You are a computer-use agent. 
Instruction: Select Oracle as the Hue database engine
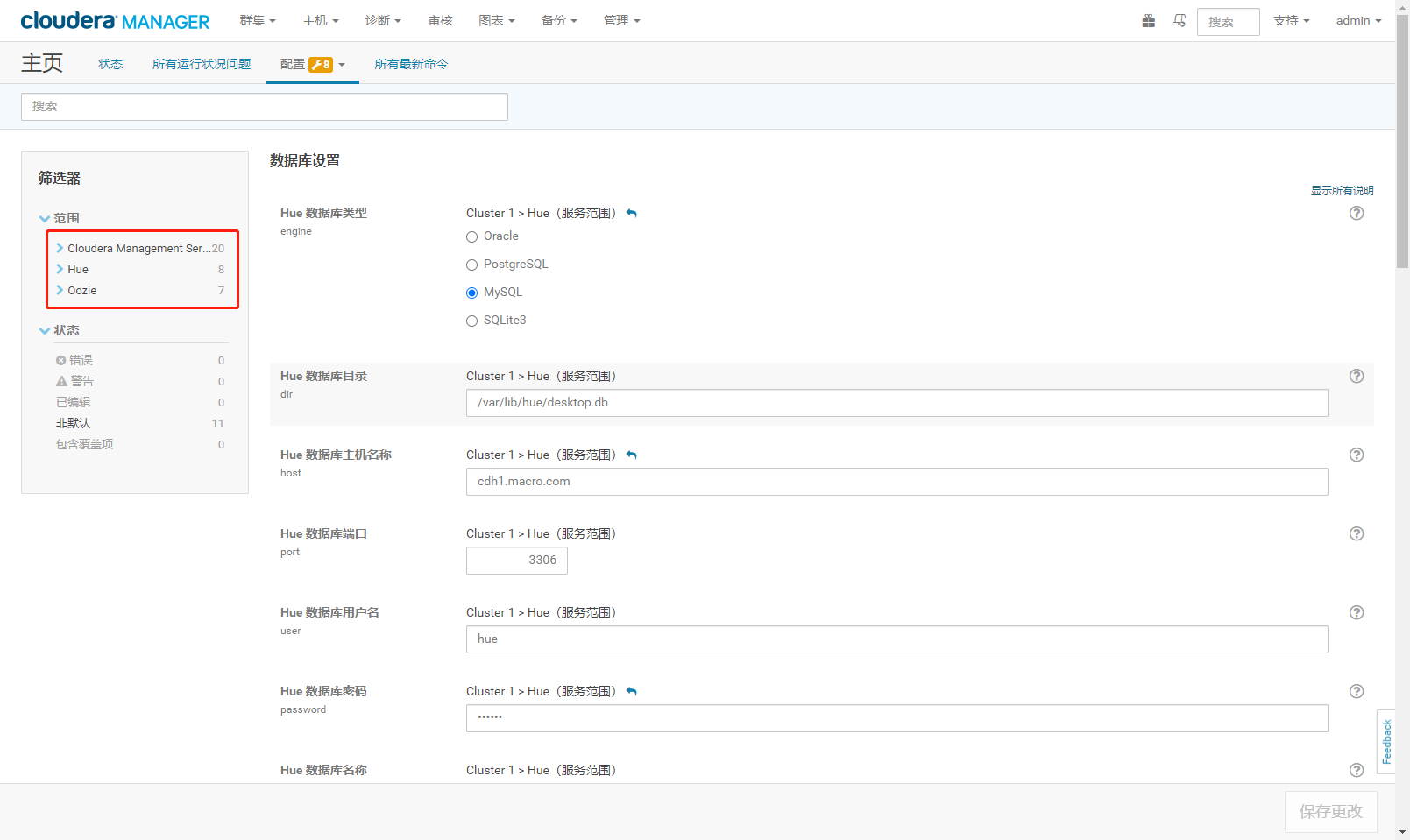tap(471, 236)
